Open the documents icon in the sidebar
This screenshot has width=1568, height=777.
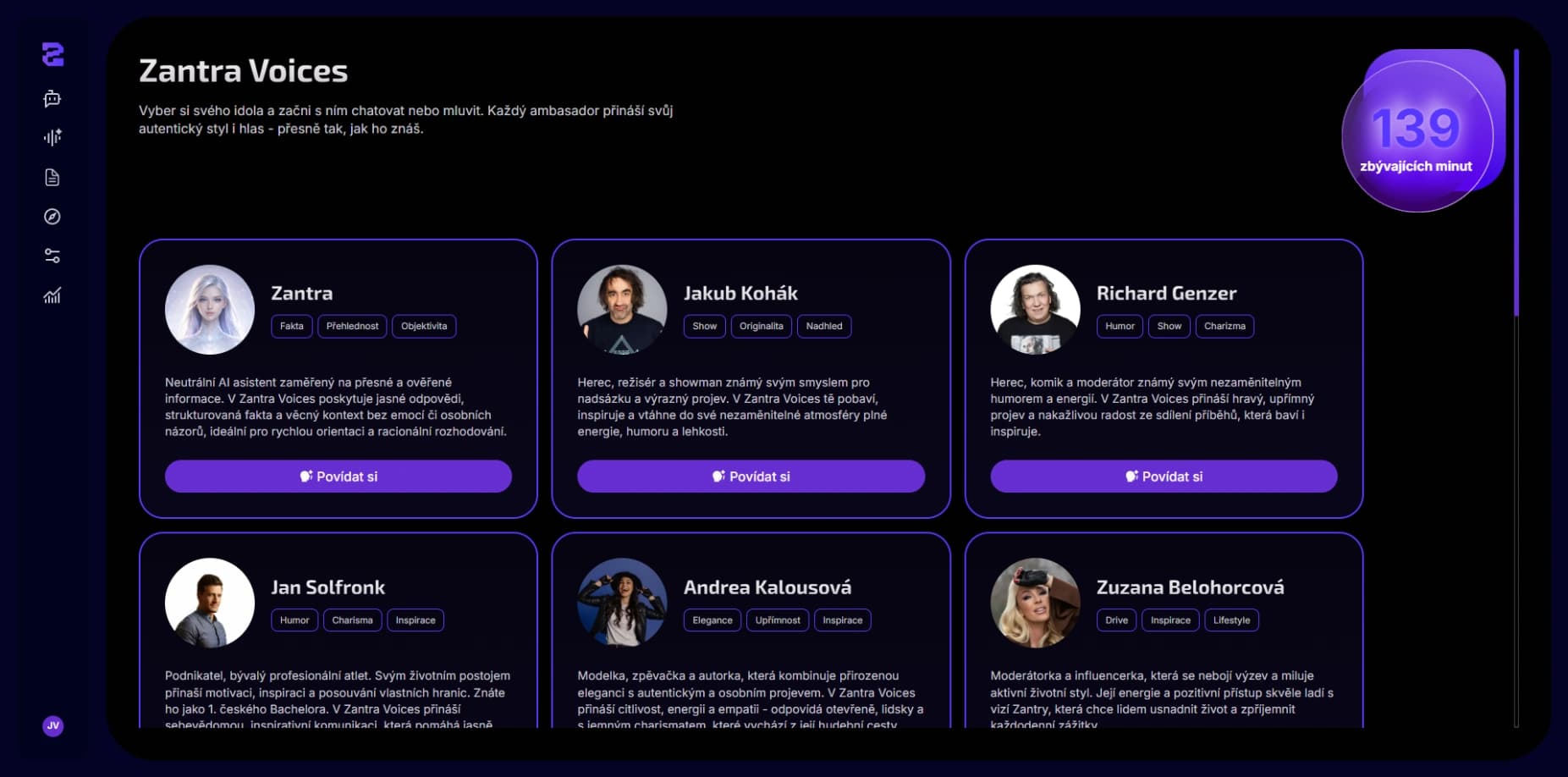(x=52, y=177)
